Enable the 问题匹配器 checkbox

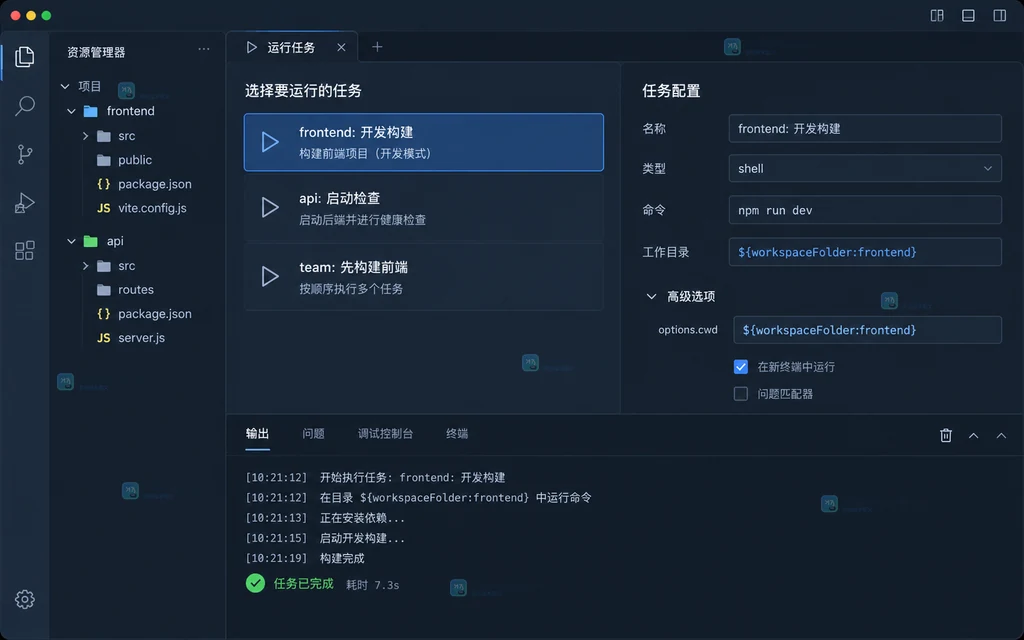click(741, 394)
